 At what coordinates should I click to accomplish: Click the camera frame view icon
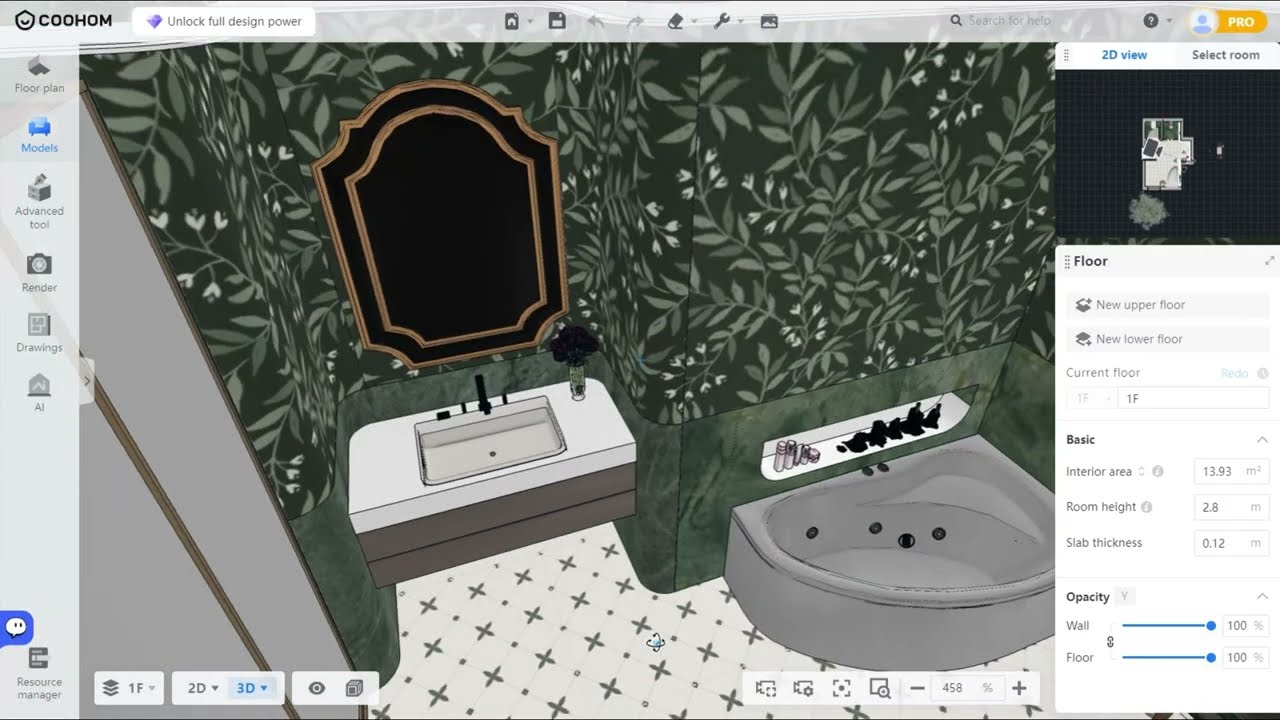(766, 688)
